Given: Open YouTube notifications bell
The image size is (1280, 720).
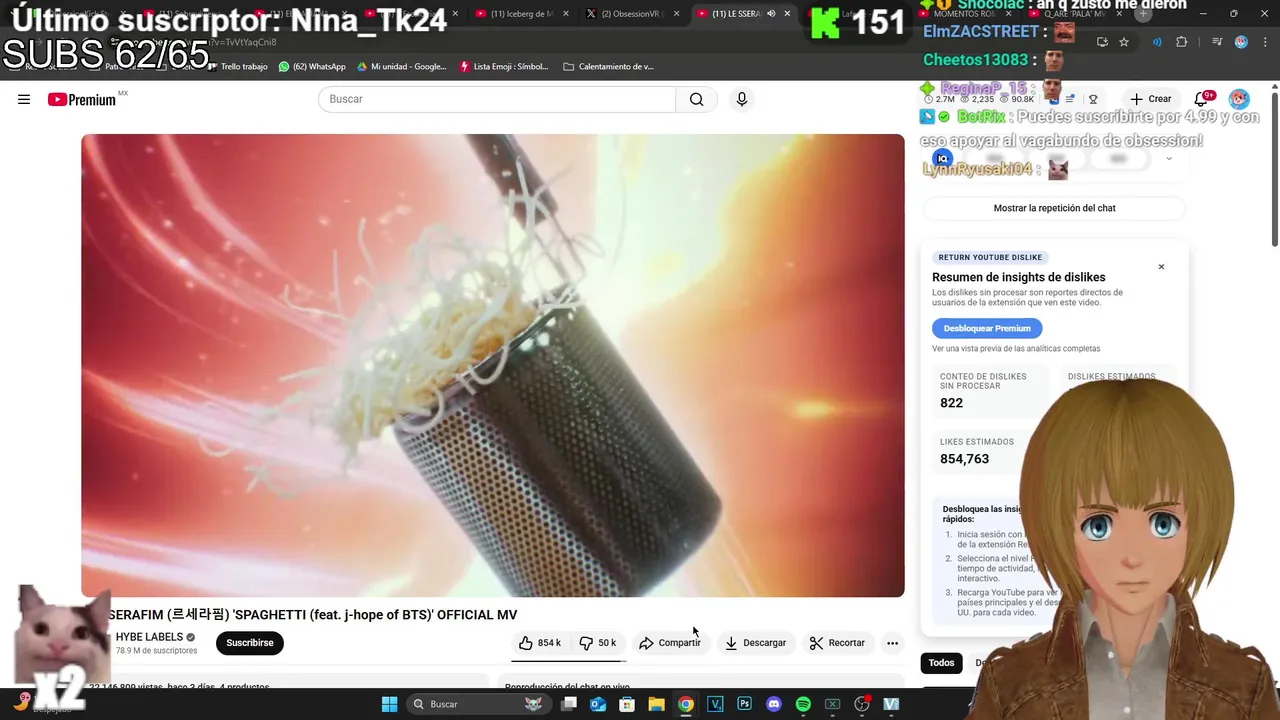Looking at the screenshot, I should 1202,98.
